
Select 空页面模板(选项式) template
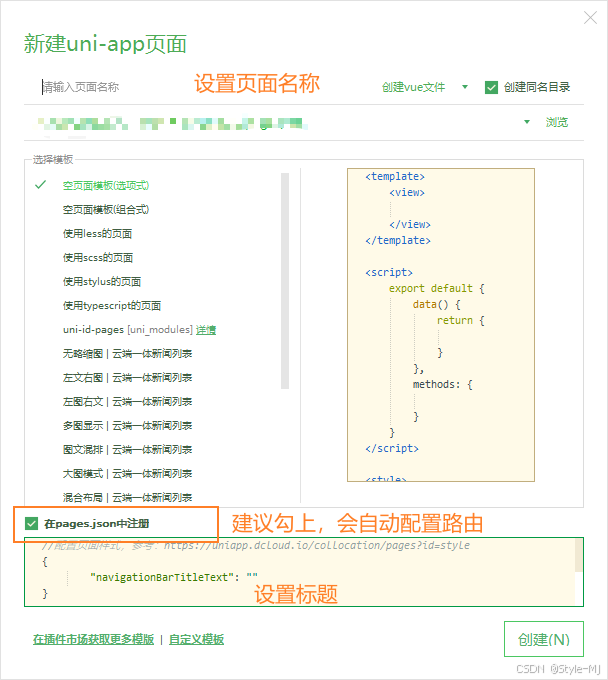(106, 186)
